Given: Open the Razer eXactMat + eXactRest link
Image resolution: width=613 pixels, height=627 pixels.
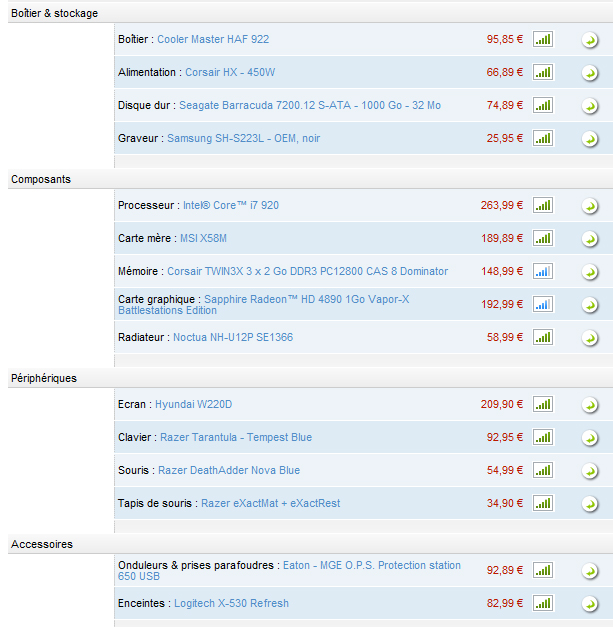Looking at the screenshot, I should pos(270,503).
